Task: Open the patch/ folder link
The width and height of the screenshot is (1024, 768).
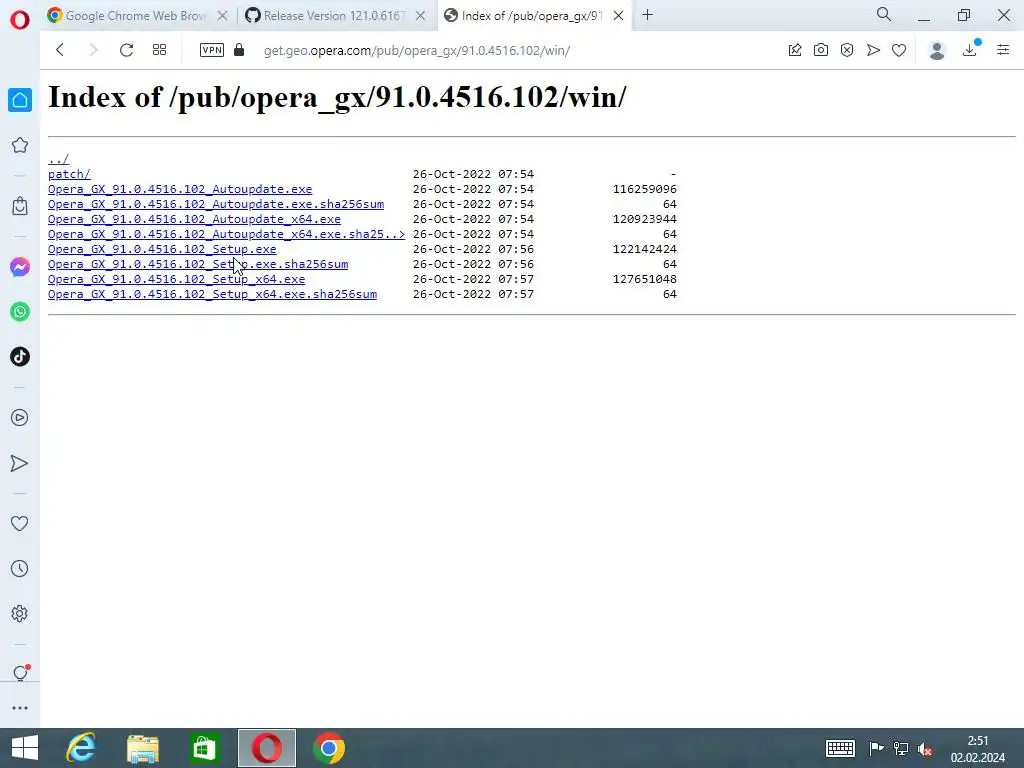Action: pos(69,174)
